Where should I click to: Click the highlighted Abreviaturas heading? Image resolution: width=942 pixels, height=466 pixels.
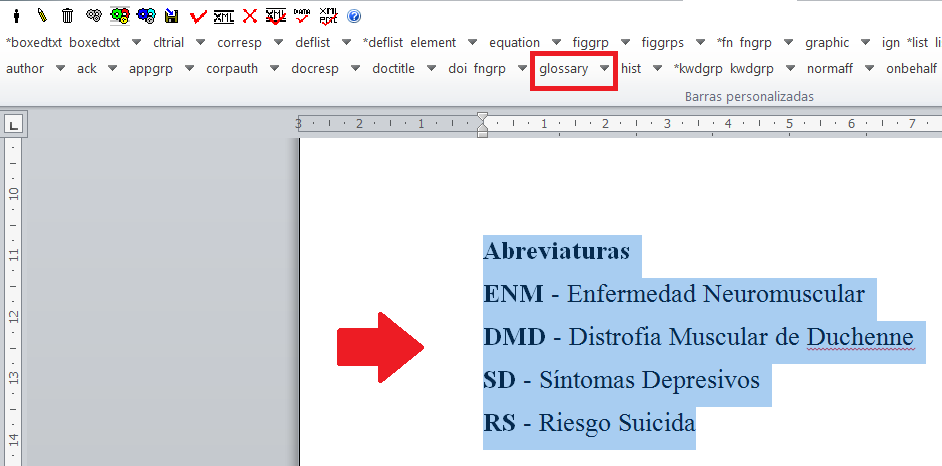click(x=556, y=251)
